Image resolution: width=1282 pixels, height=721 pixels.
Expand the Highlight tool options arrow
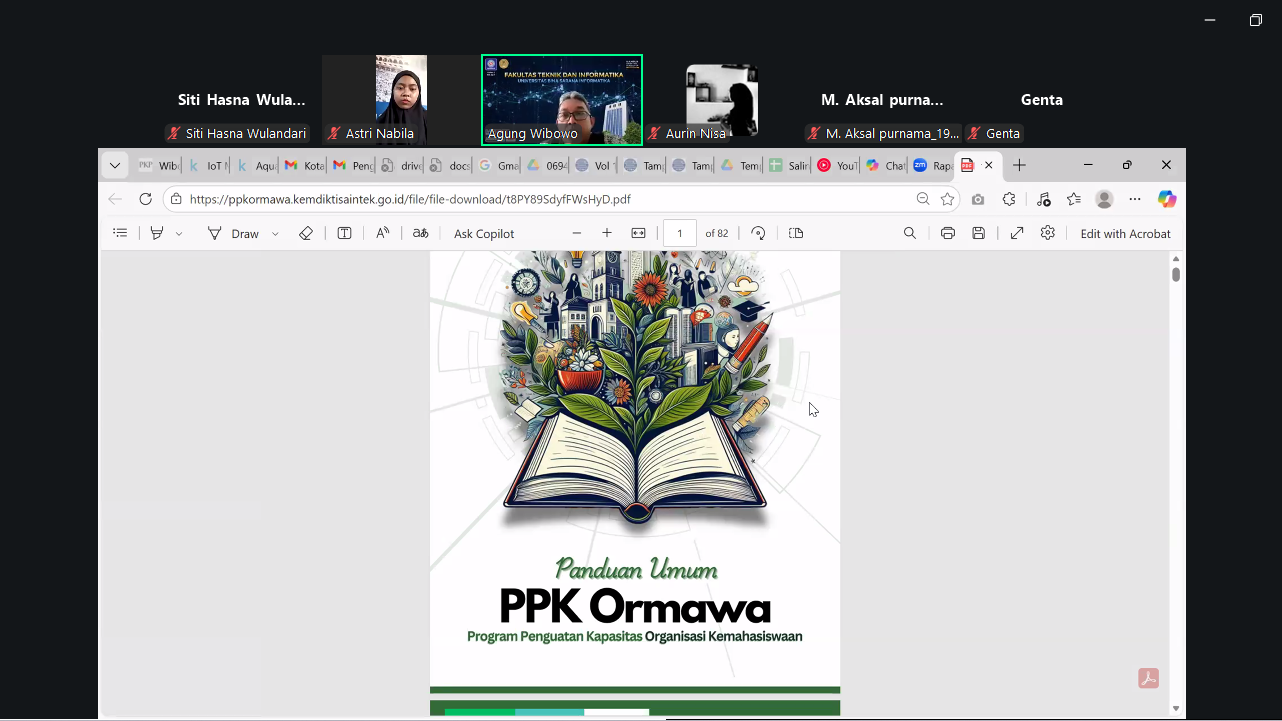[179, 234]
